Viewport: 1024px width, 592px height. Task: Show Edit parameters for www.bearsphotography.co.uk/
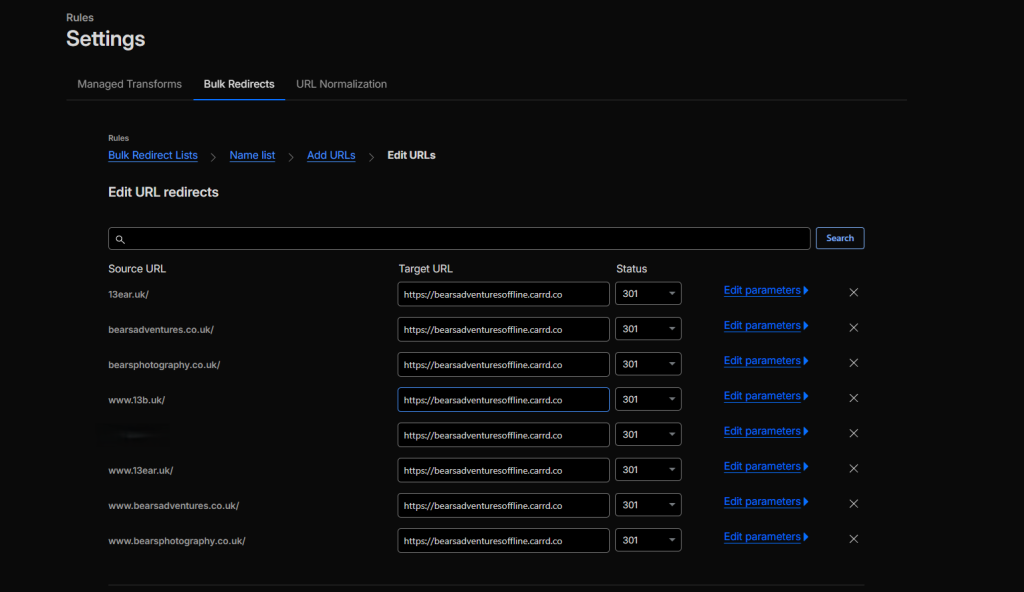tap(765, 537)
